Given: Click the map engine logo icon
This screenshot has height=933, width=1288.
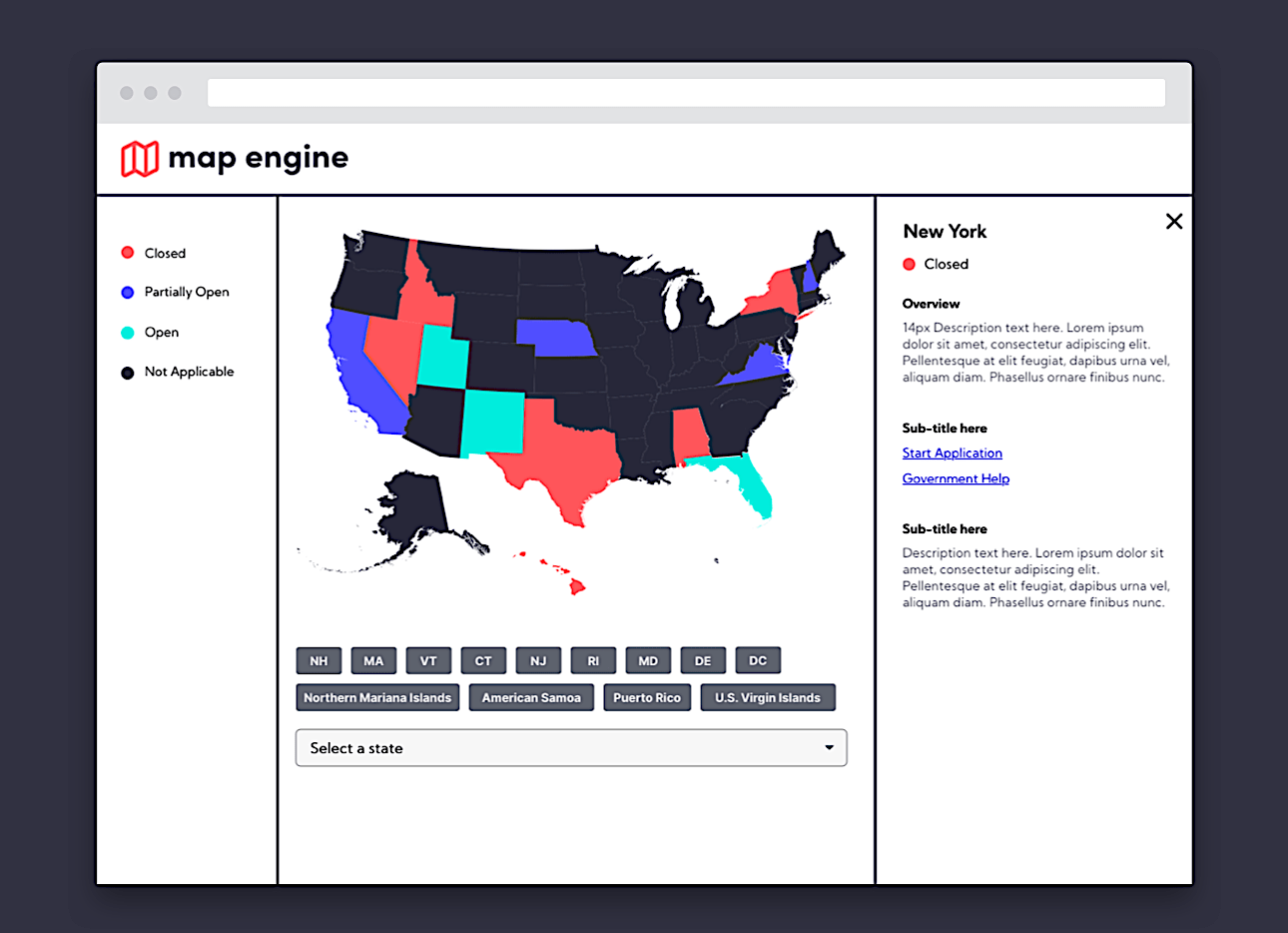Looking at the screenshot, I should (140, 158).
